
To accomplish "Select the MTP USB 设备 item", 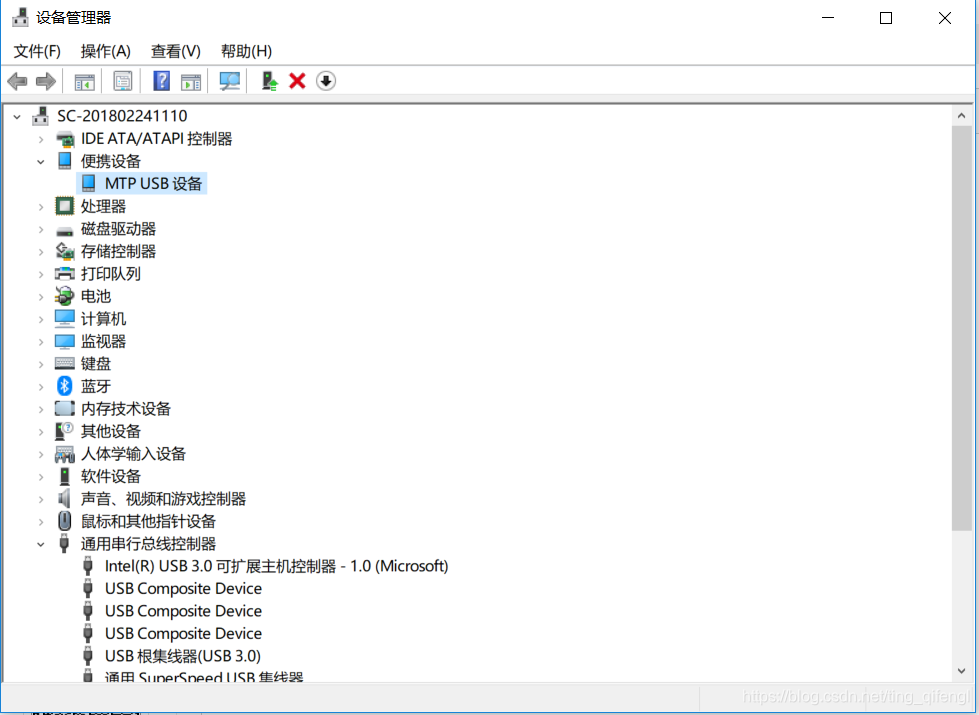I will (x=153, y=184).
